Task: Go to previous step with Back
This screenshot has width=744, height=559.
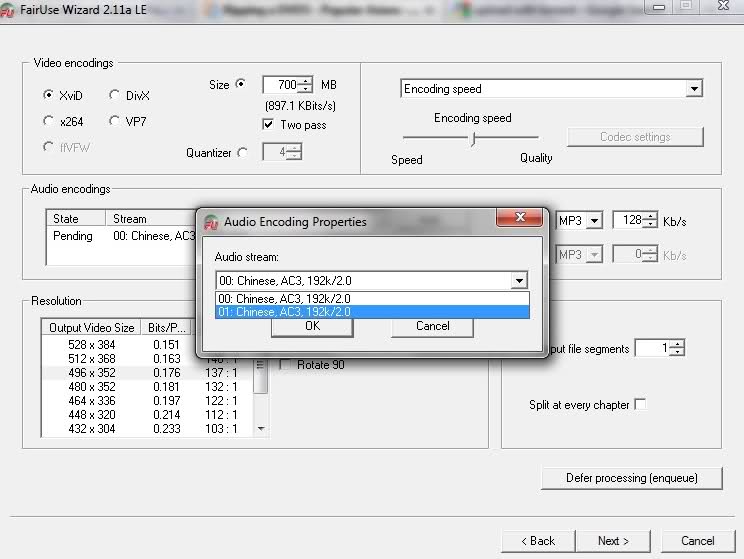Action: click(x=538, y=541)
